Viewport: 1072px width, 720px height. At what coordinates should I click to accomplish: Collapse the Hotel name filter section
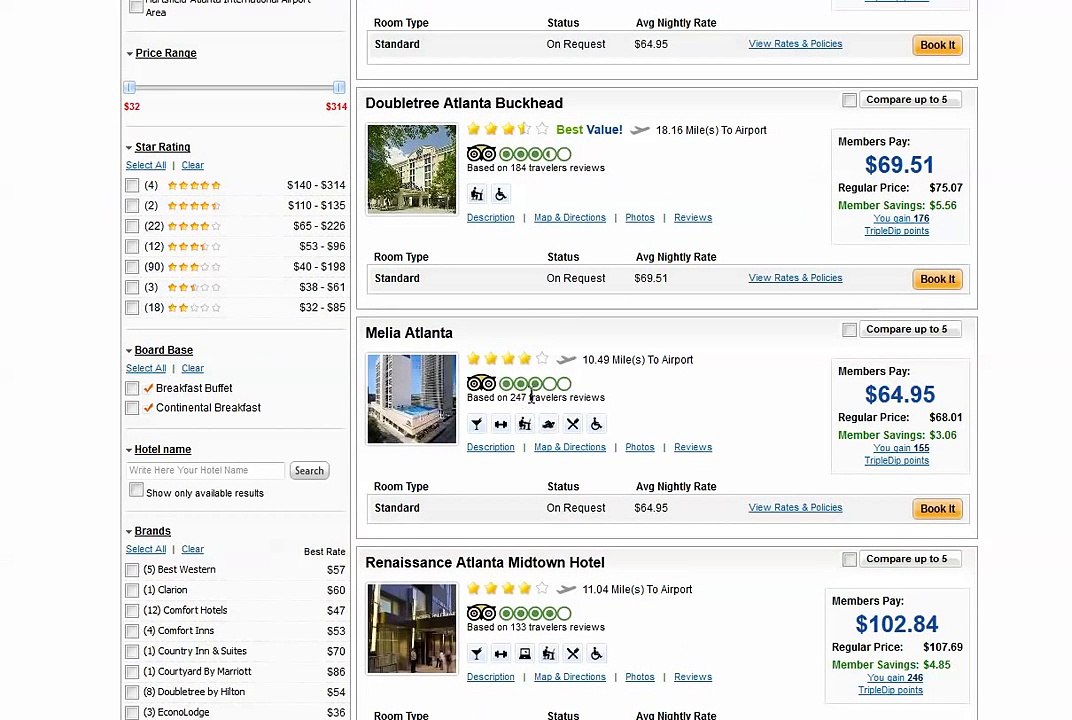point(163,449)
